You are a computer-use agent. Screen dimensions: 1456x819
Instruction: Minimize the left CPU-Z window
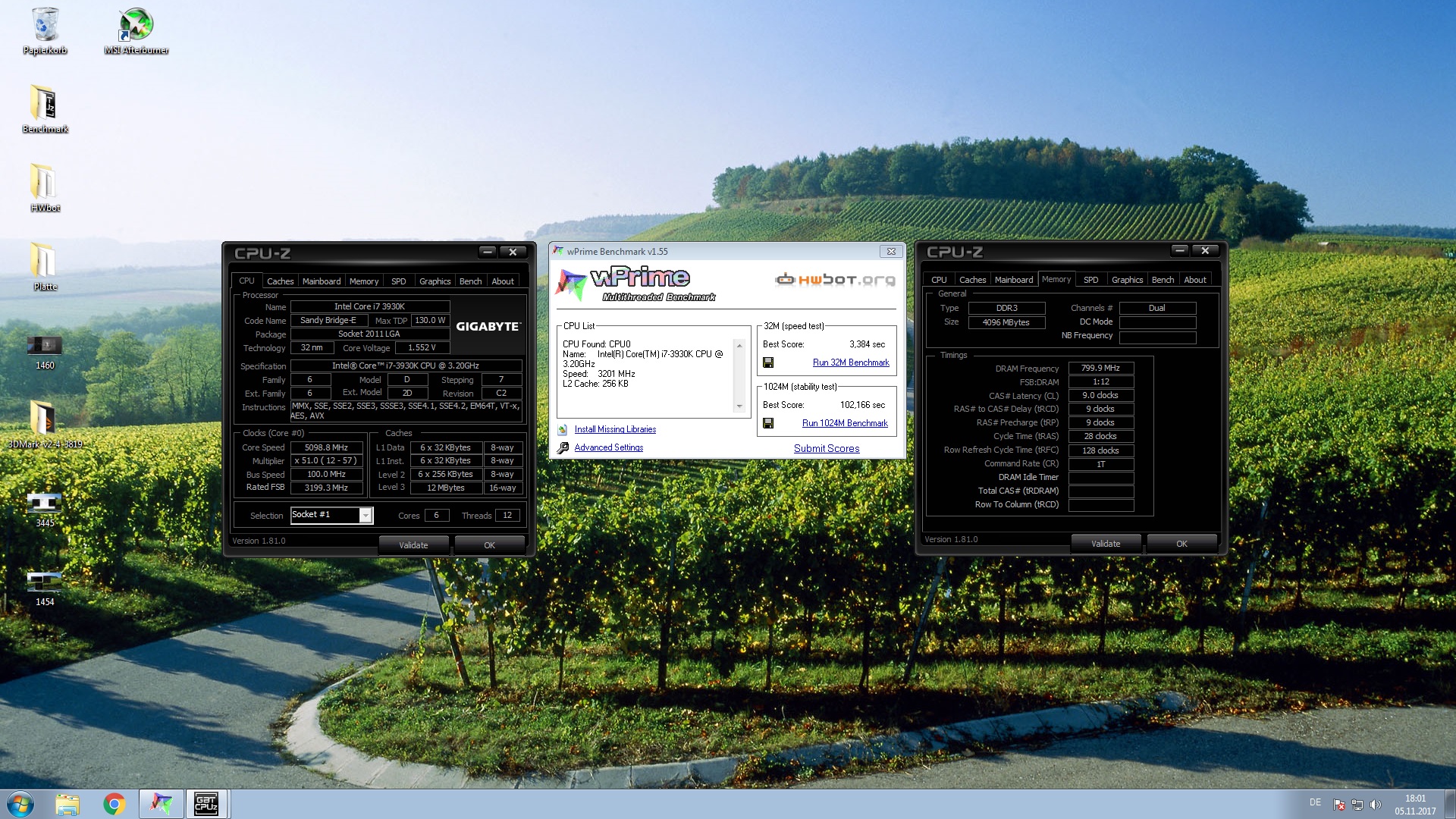pyautogui.click(x=488, y=252)
